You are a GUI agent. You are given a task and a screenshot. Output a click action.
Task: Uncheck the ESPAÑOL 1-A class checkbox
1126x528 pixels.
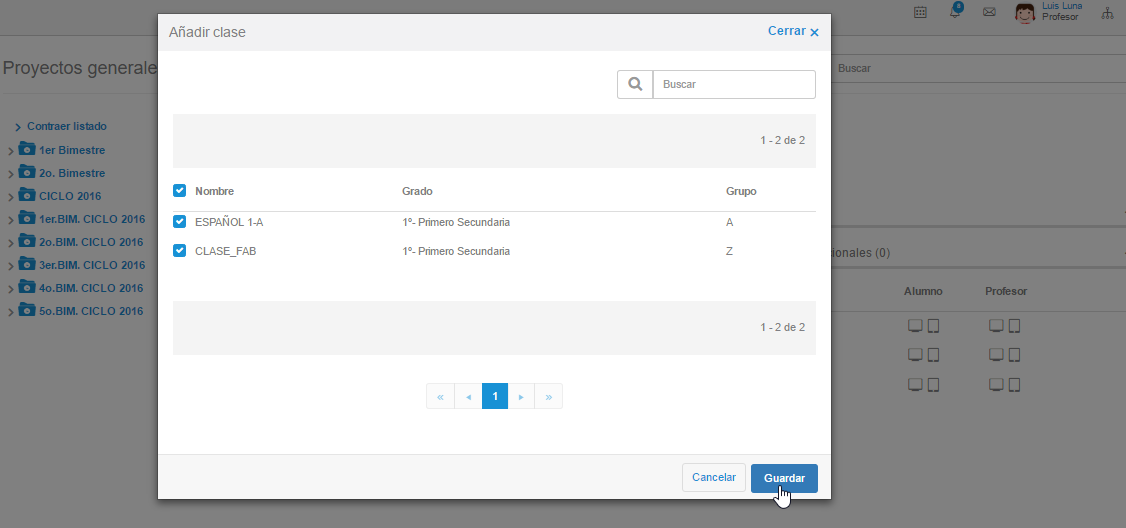(180, 222)
